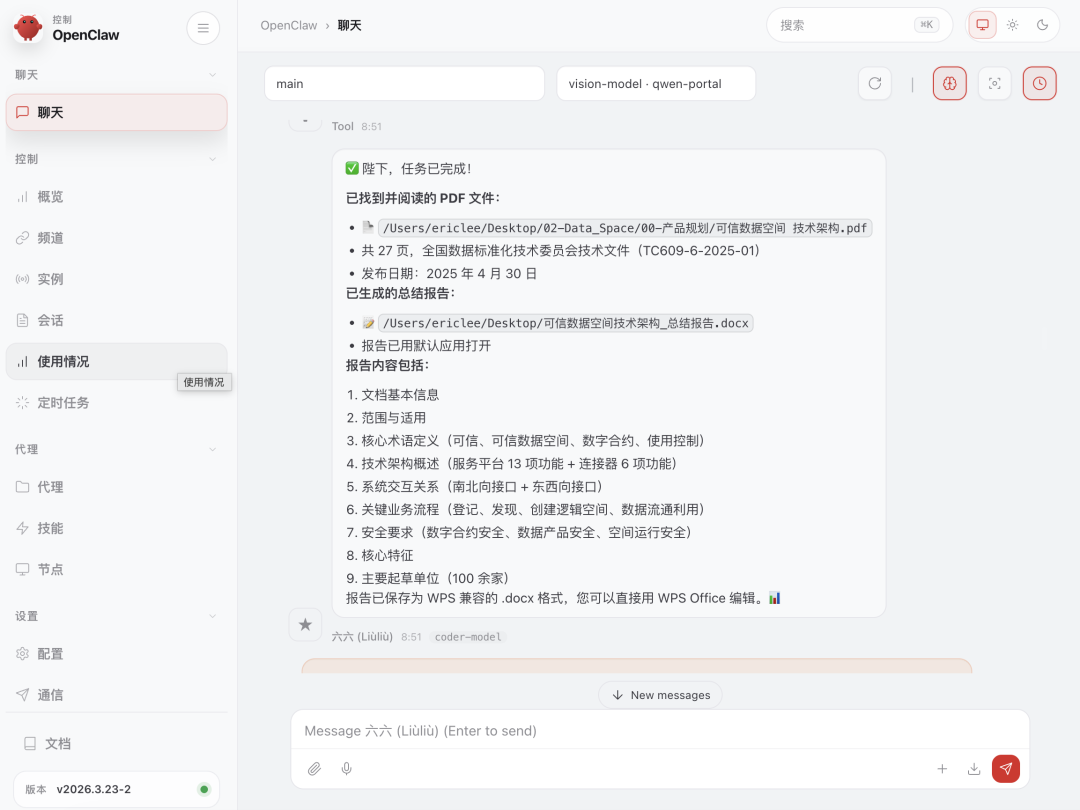This screenshot has width=1080, height=810.
Task: Collapse the 控制 sidebar section
Action: point(212,159)
